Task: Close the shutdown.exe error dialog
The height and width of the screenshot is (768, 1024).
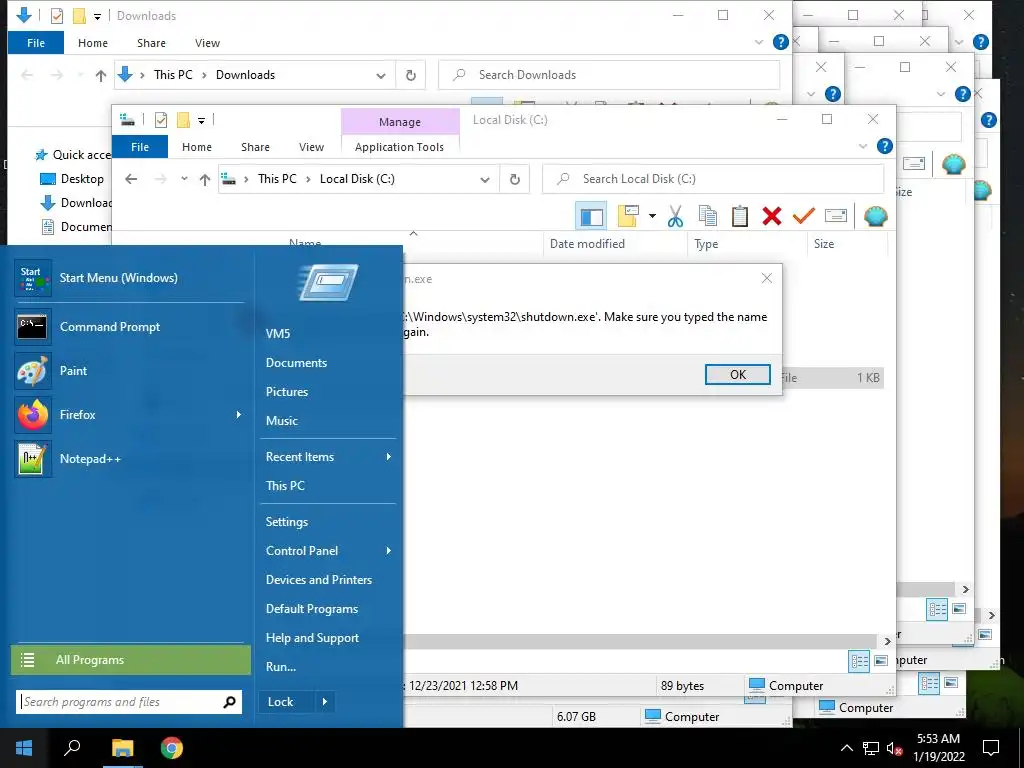Action: (x=767, y=279)
